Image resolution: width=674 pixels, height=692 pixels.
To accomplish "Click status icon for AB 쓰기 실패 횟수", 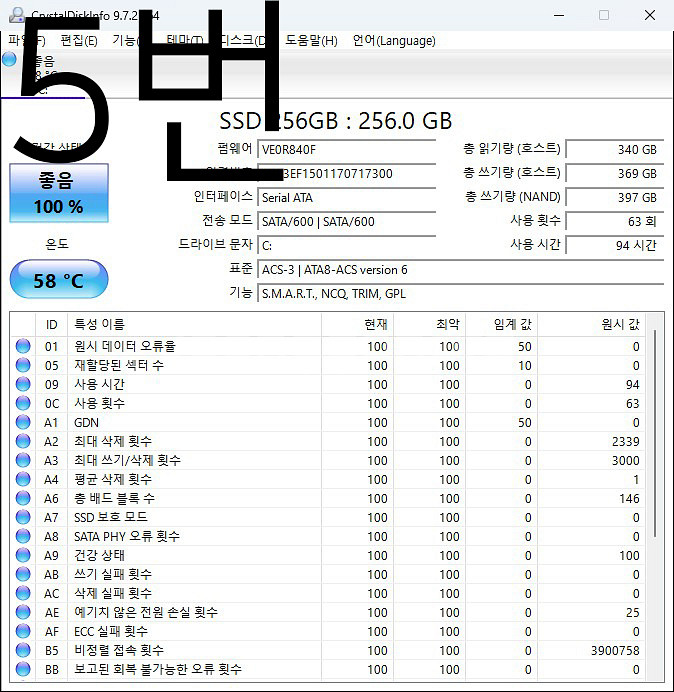I will 23,574.
